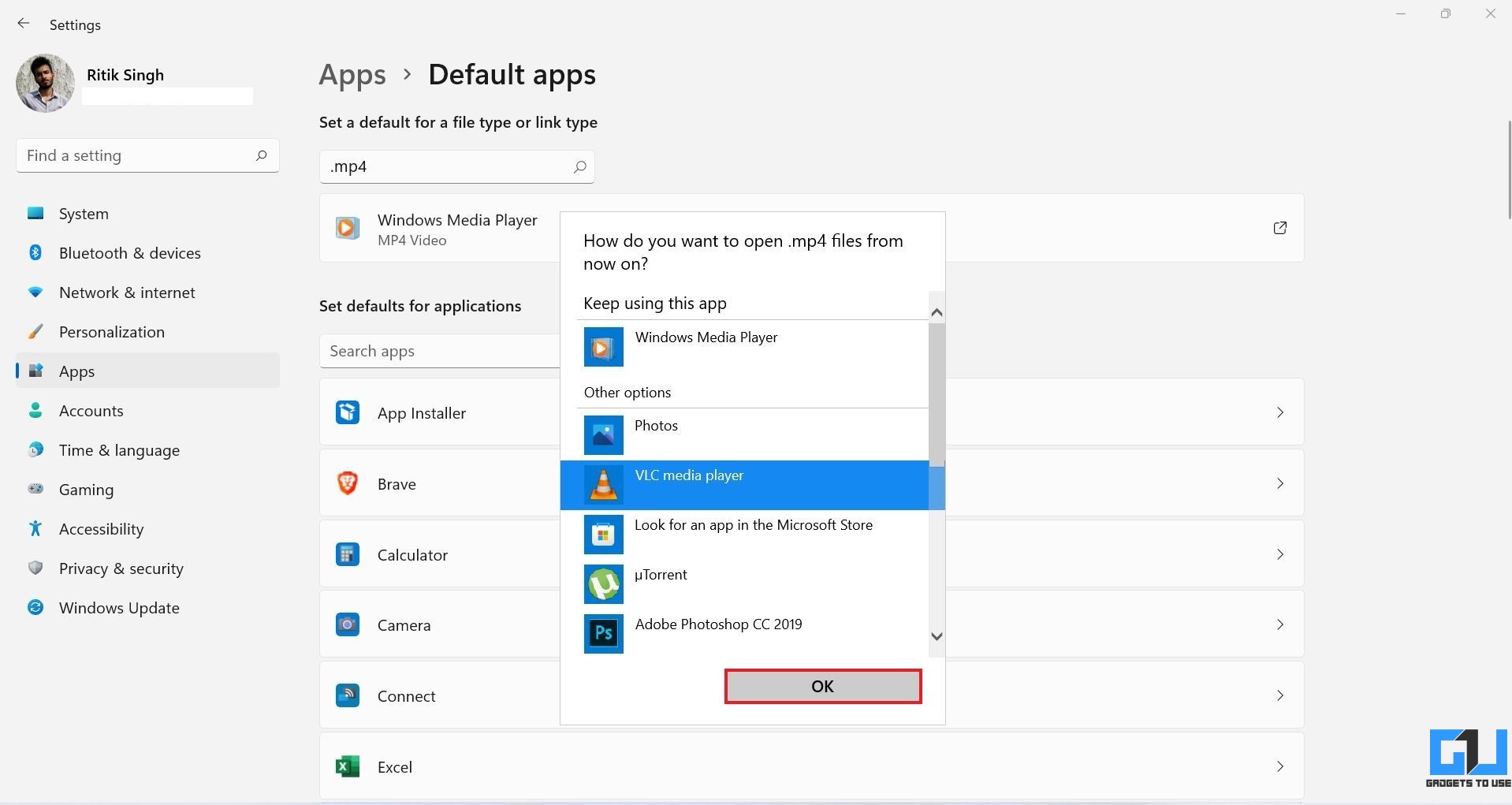Viewport: 1512px width, 805px height.
Task: Click the Gaming controller icon
Action: [x=35, y=489]
